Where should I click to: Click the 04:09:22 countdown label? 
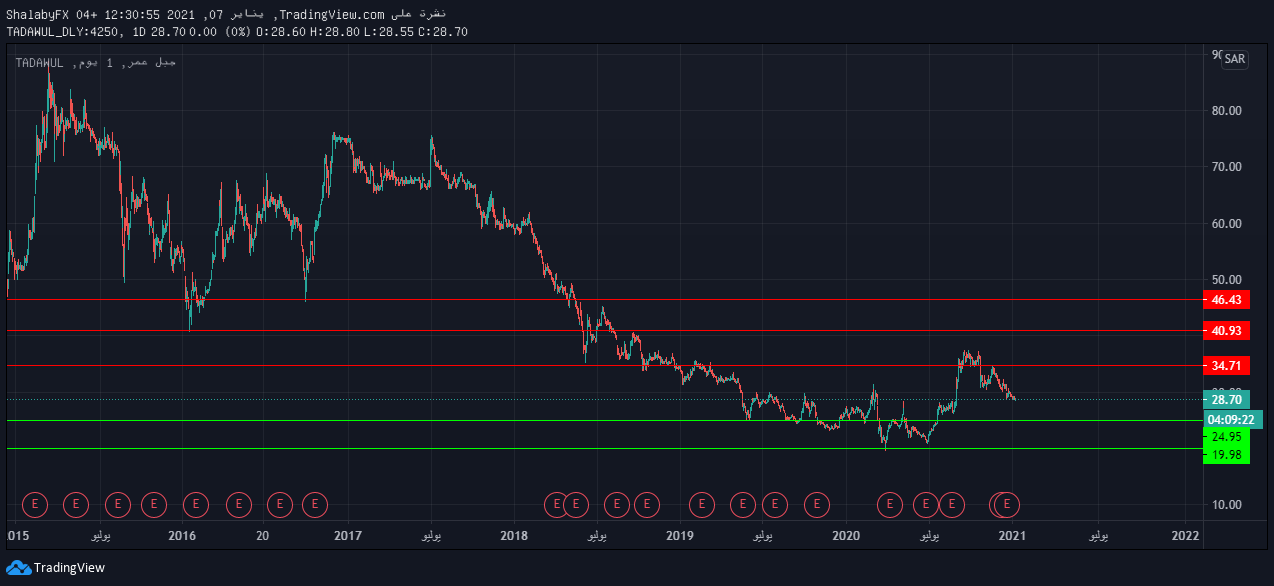(1233, 419)
